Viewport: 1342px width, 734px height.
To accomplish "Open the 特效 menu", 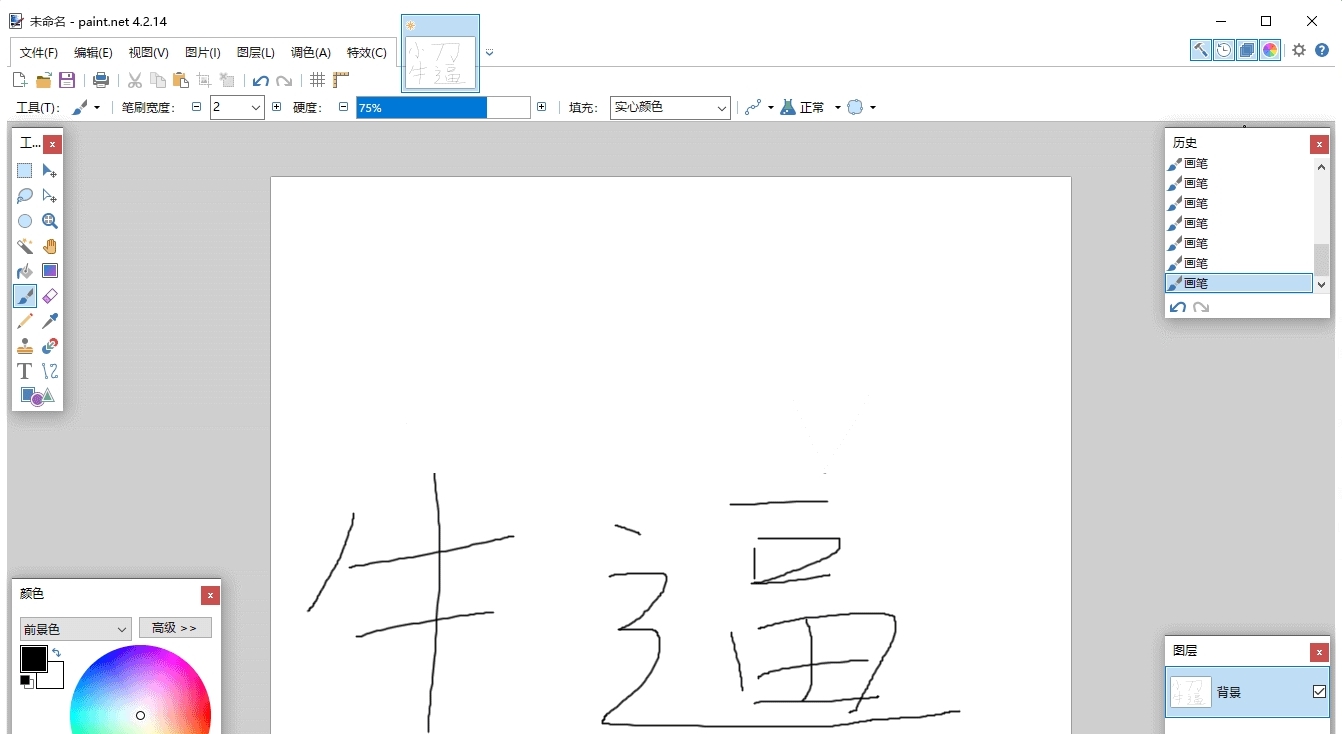I will point(367,52).
